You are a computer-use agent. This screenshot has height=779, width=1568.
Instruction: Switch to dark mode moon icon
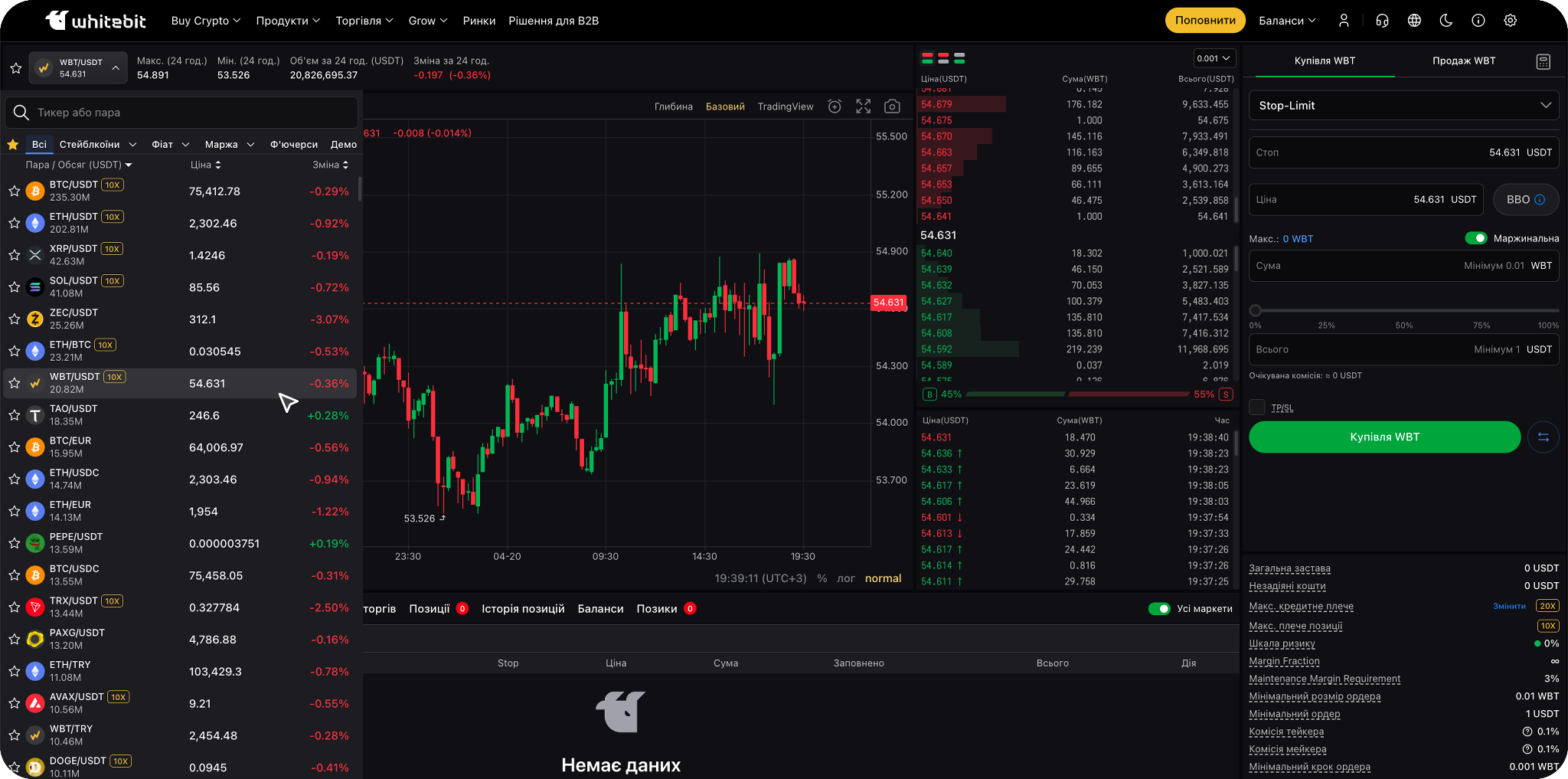pyautogui.click(x=1446, y=21)
